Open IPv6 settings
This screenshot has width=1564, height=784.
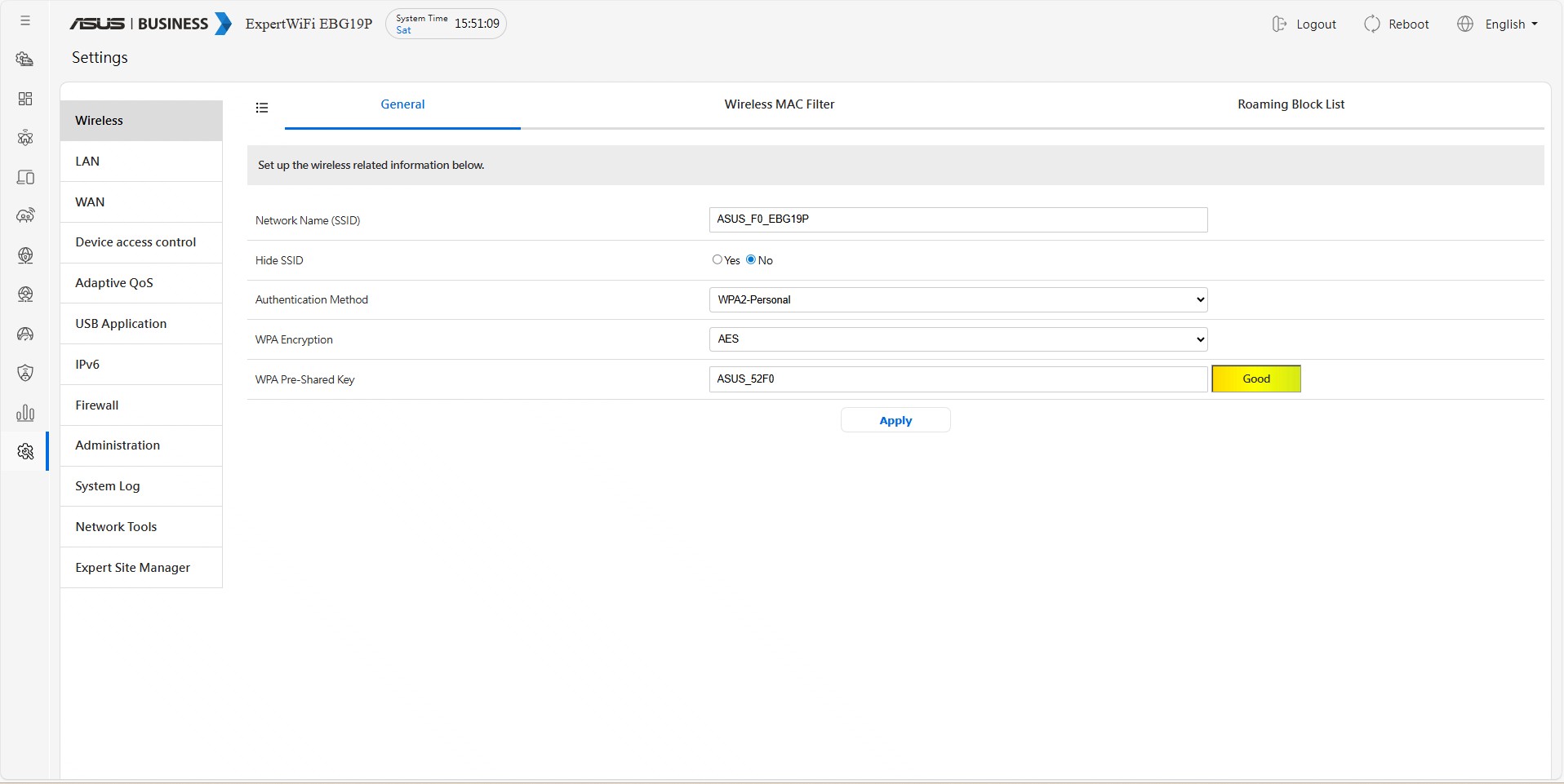coord(141,365)
